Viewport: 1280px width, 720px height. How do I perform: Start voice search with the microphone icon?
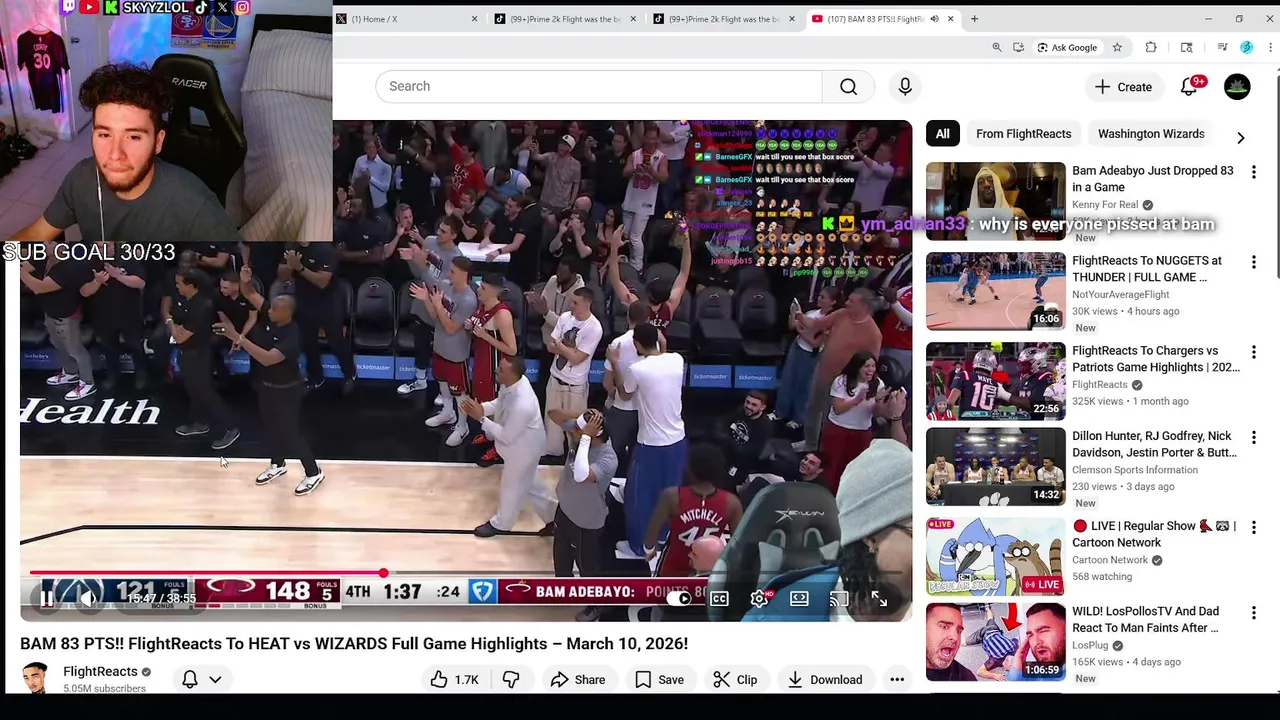tap(905, 86)
